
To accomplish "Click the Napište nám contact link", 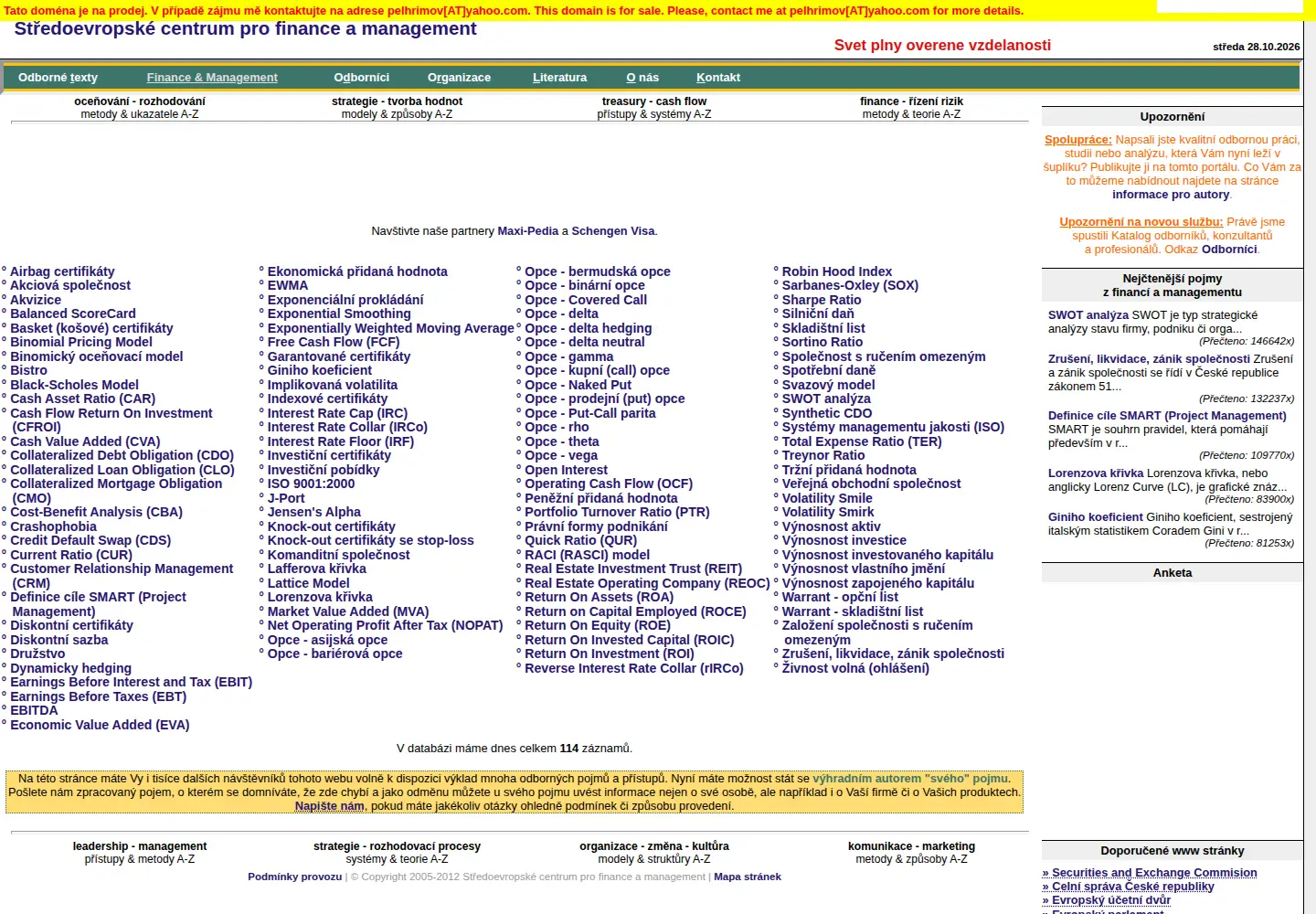I will (330, 806).
